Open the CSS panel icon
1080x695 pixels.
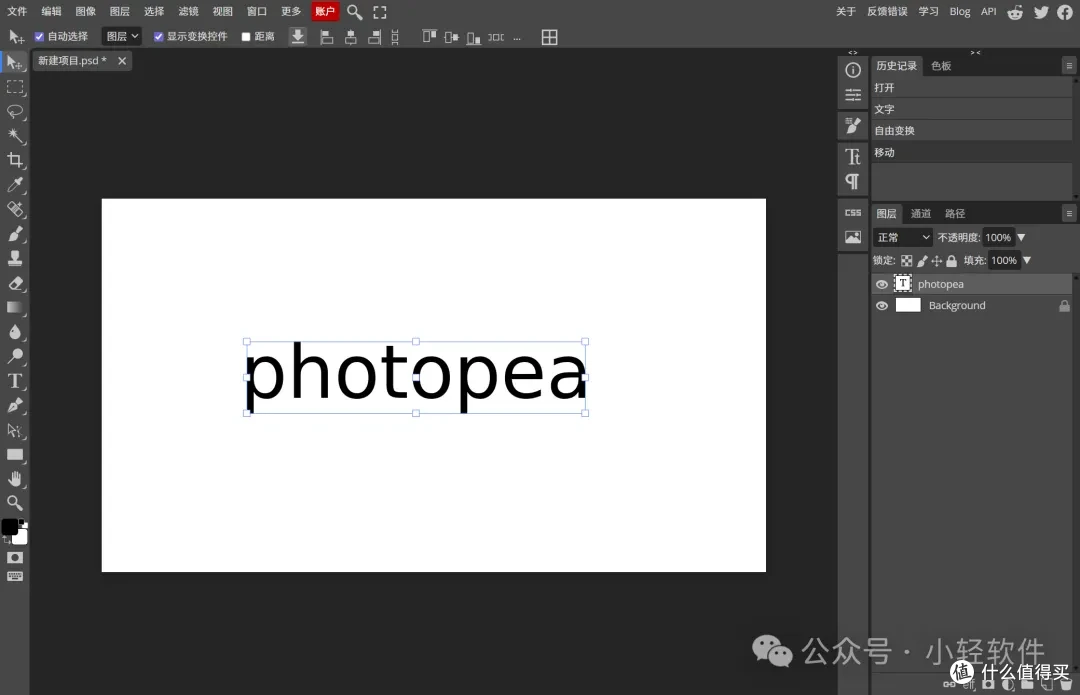point(853,213)
